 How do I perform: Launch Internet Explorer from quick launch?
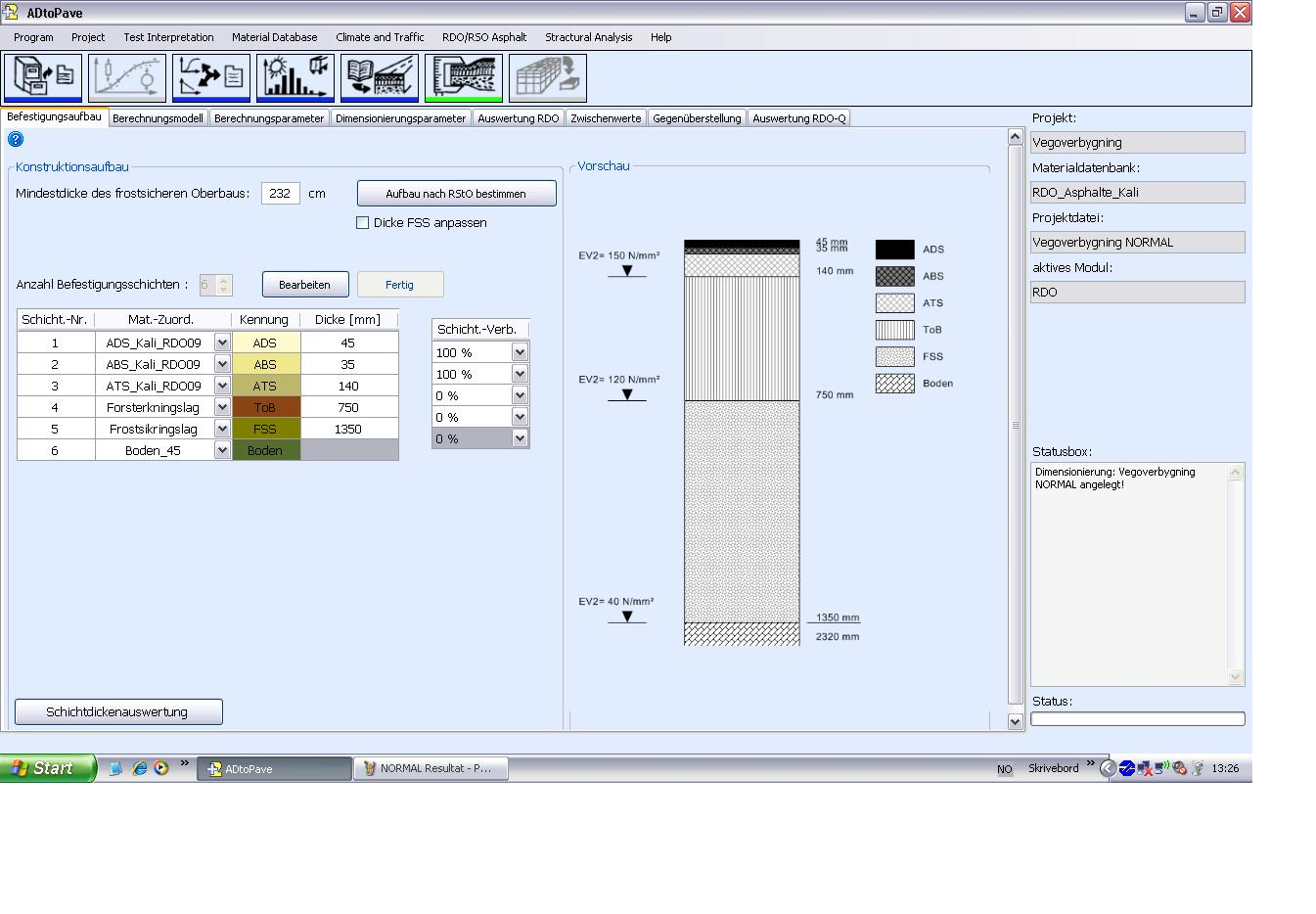139,768
